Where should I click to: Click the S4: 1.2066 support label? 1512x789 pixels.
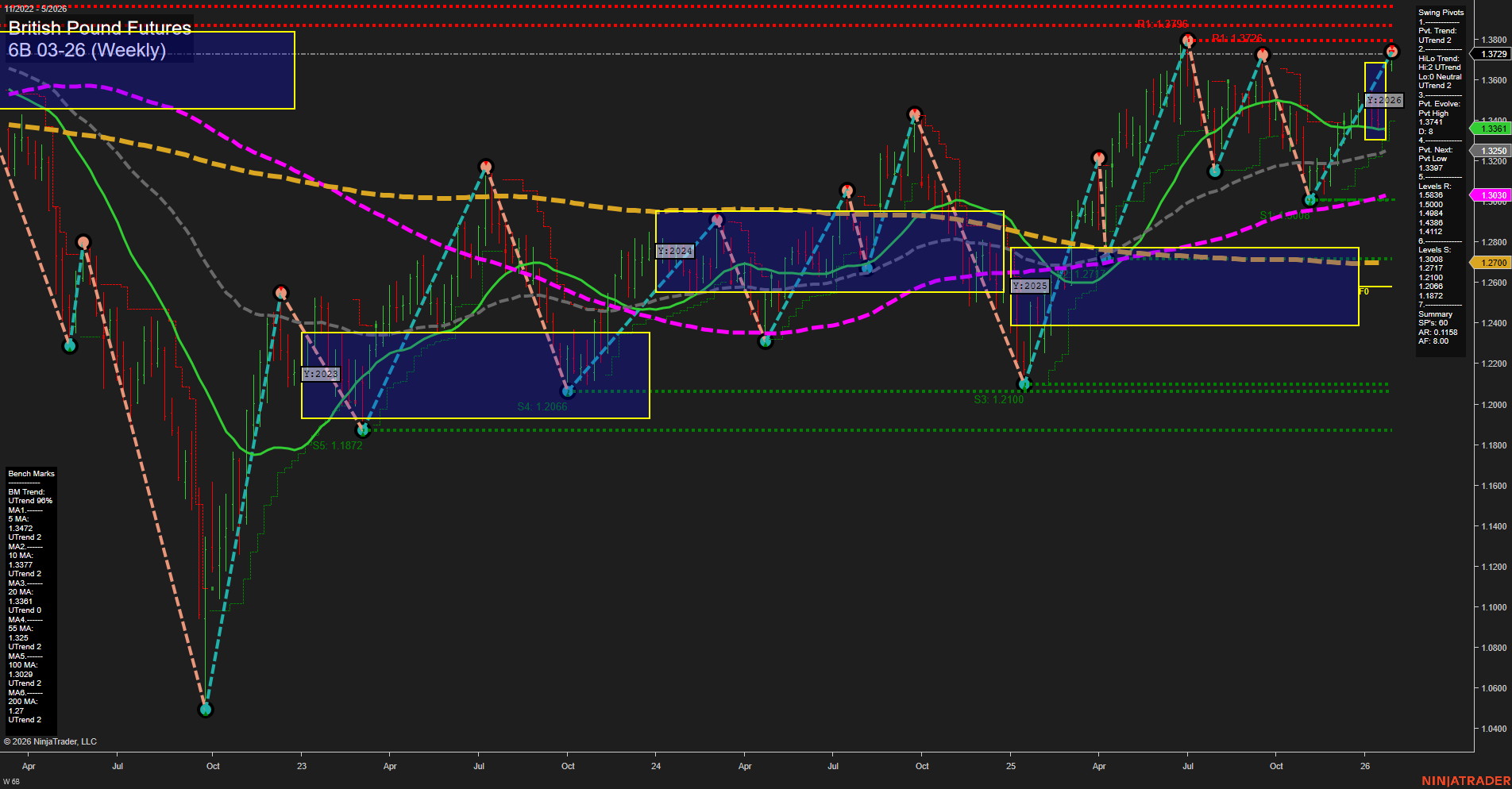pyautogui.click(x=543, y=406)
